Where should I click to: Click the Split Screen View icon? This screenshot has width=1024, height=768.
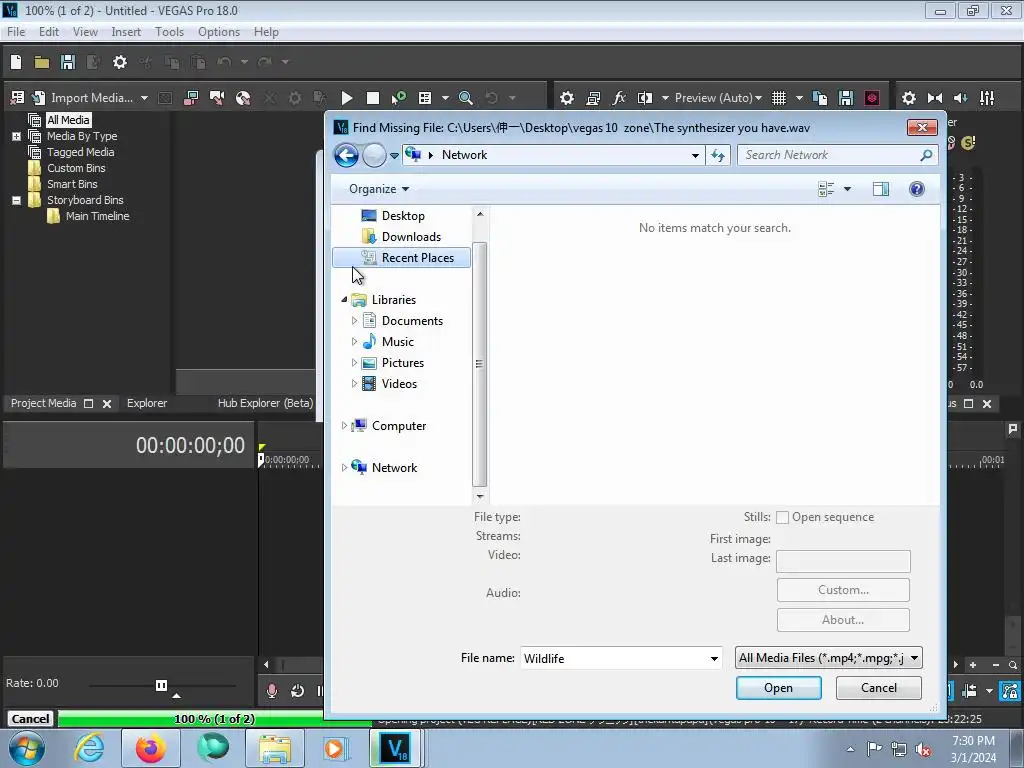click(645, 98)
